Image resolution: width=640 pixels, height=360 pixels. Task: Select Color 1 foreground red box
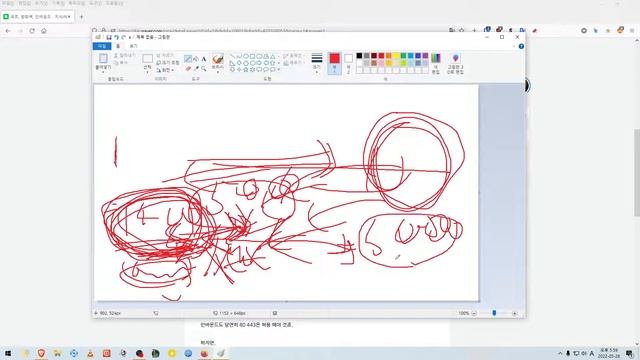click(x=334, y=63)
